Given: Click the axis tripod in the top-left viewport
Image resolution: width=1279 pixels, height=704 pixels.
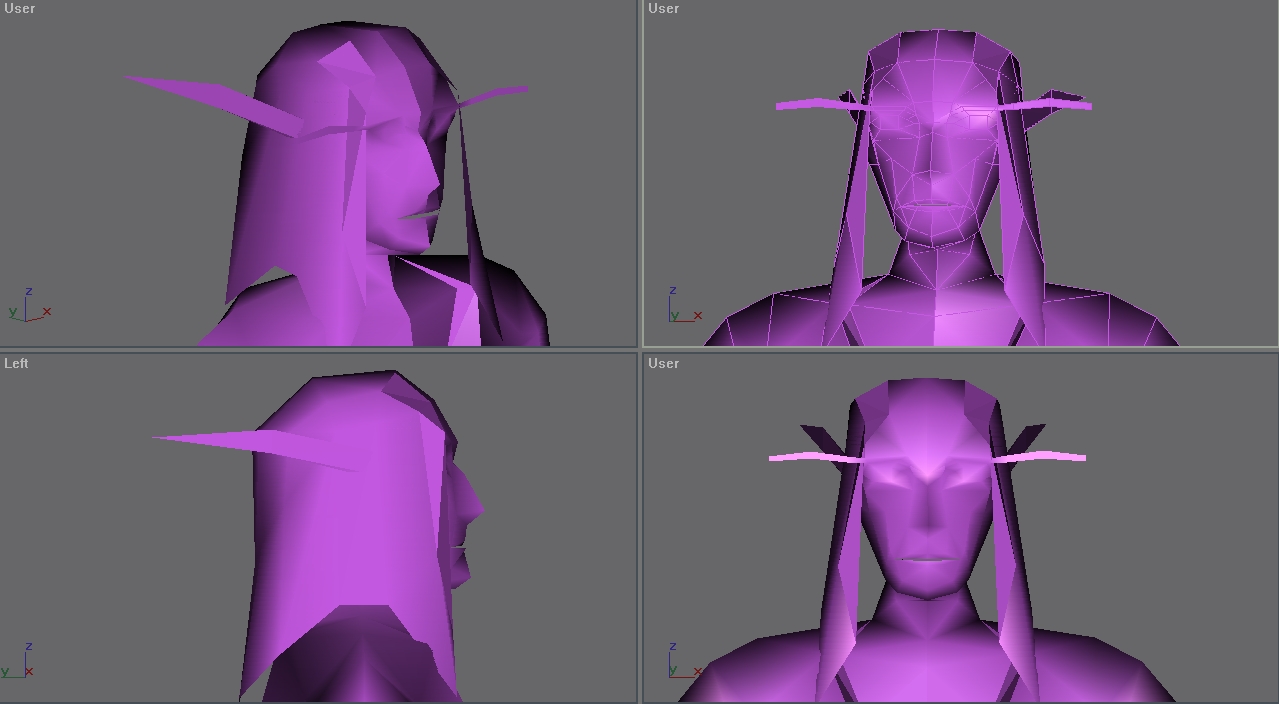Looking at the screenshot, I should 30,305.
